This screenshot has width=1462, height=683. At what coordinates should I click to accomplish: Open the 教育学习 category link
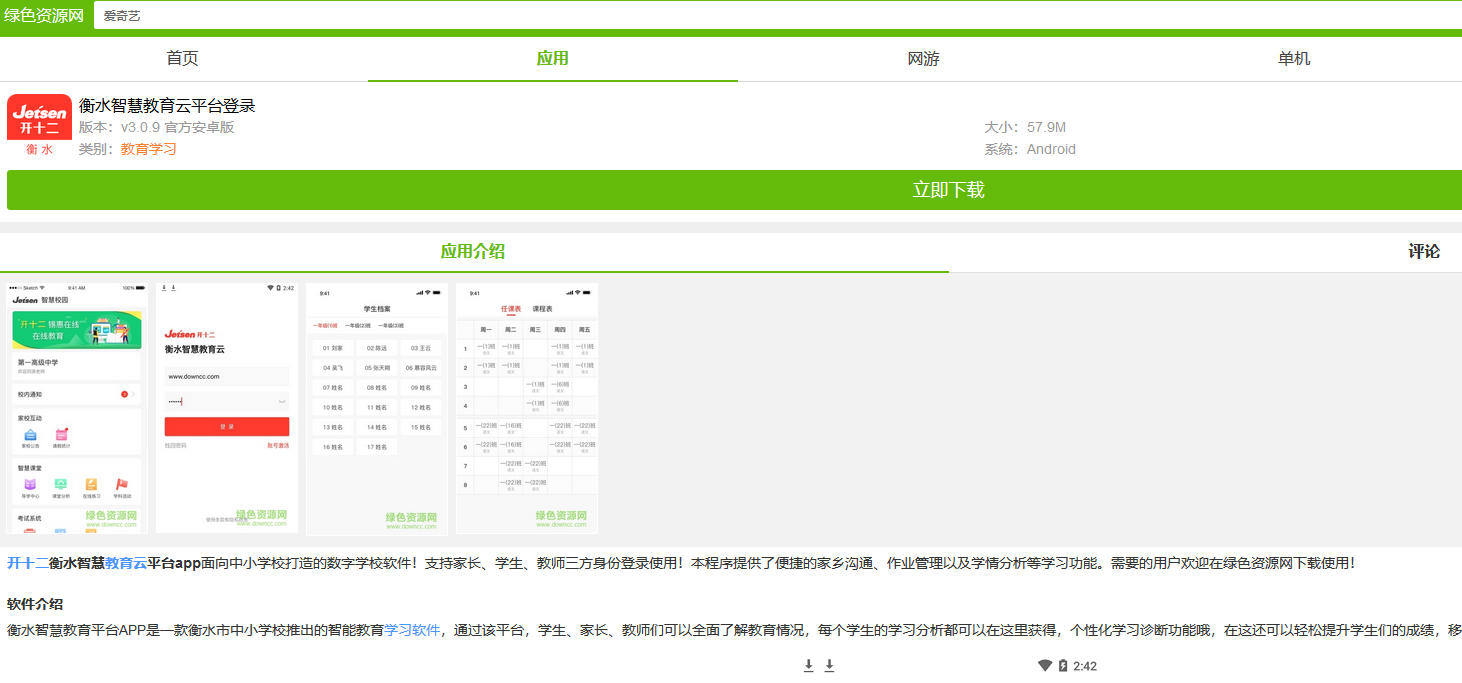[148, 149]
